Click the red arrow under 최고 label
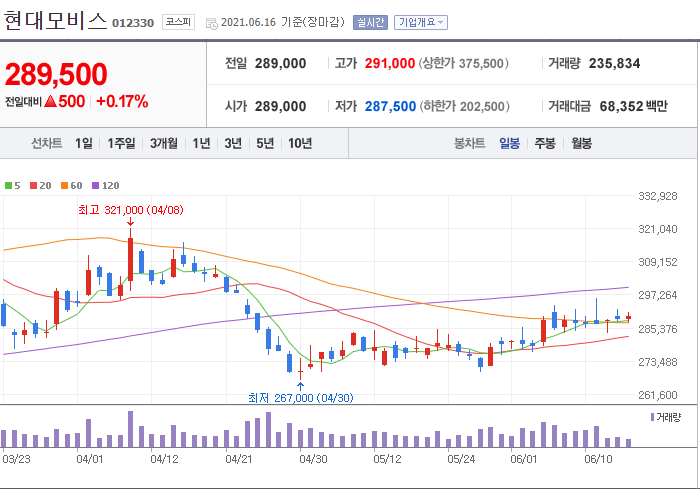Viewport: 700px width, 489px height. tap(130, 222)
